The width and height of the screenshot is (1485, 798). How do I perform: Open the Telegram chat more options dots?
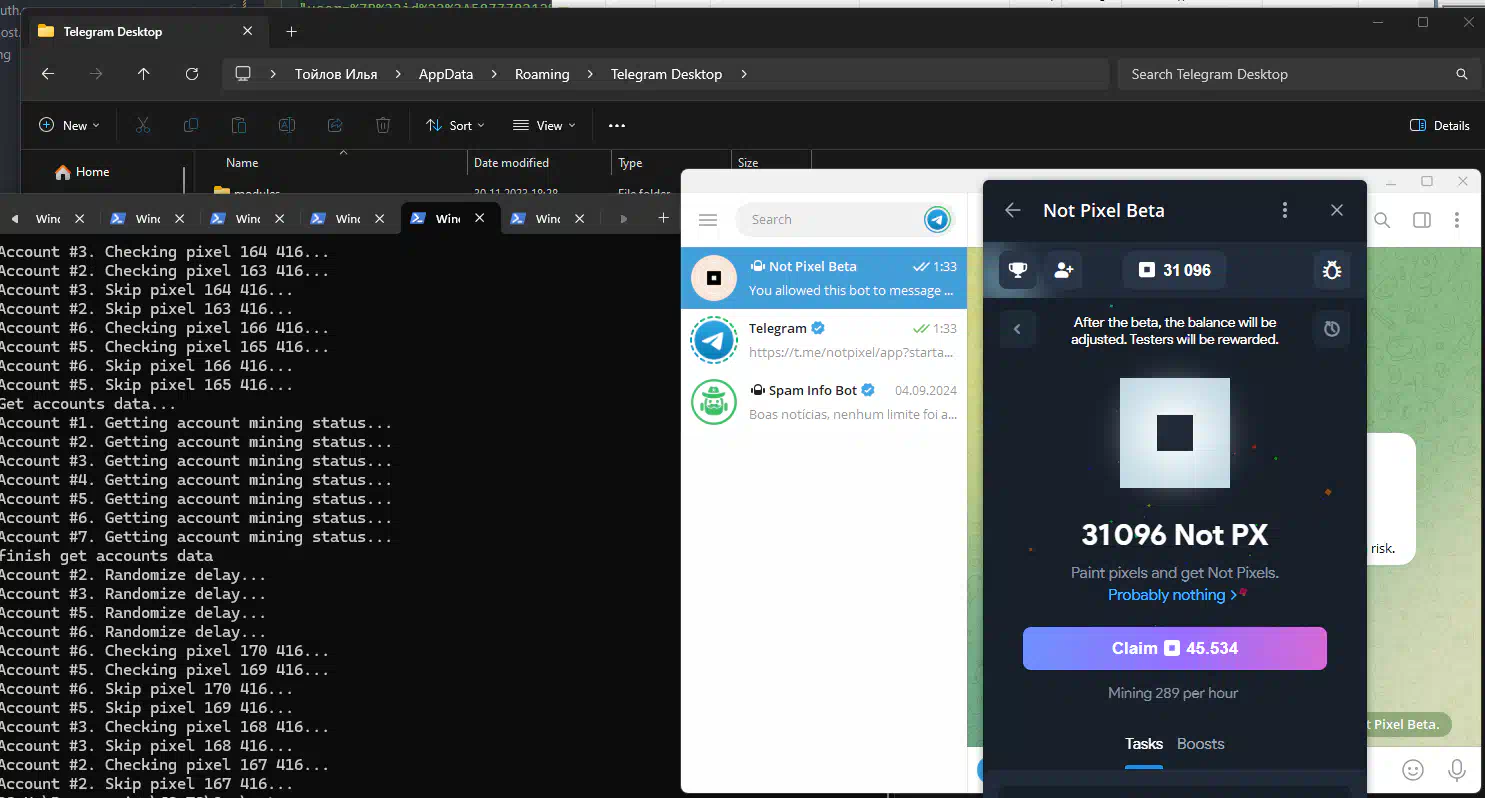[x=1458, y=220]
